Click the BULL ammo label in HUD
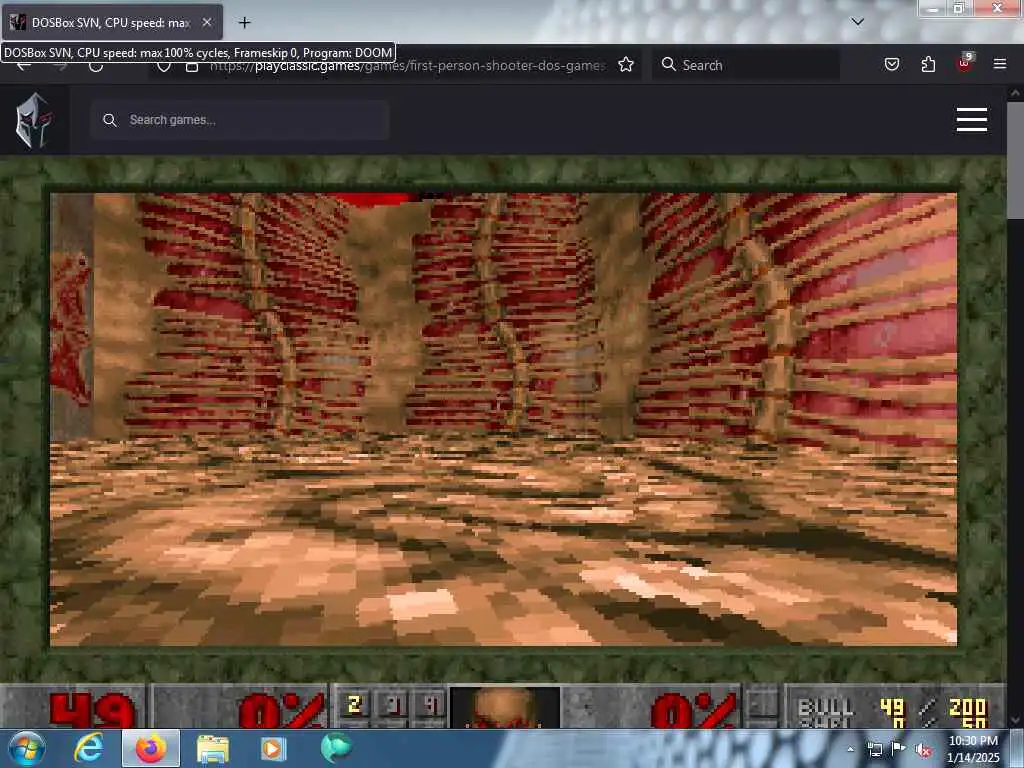 click(825, 707)
